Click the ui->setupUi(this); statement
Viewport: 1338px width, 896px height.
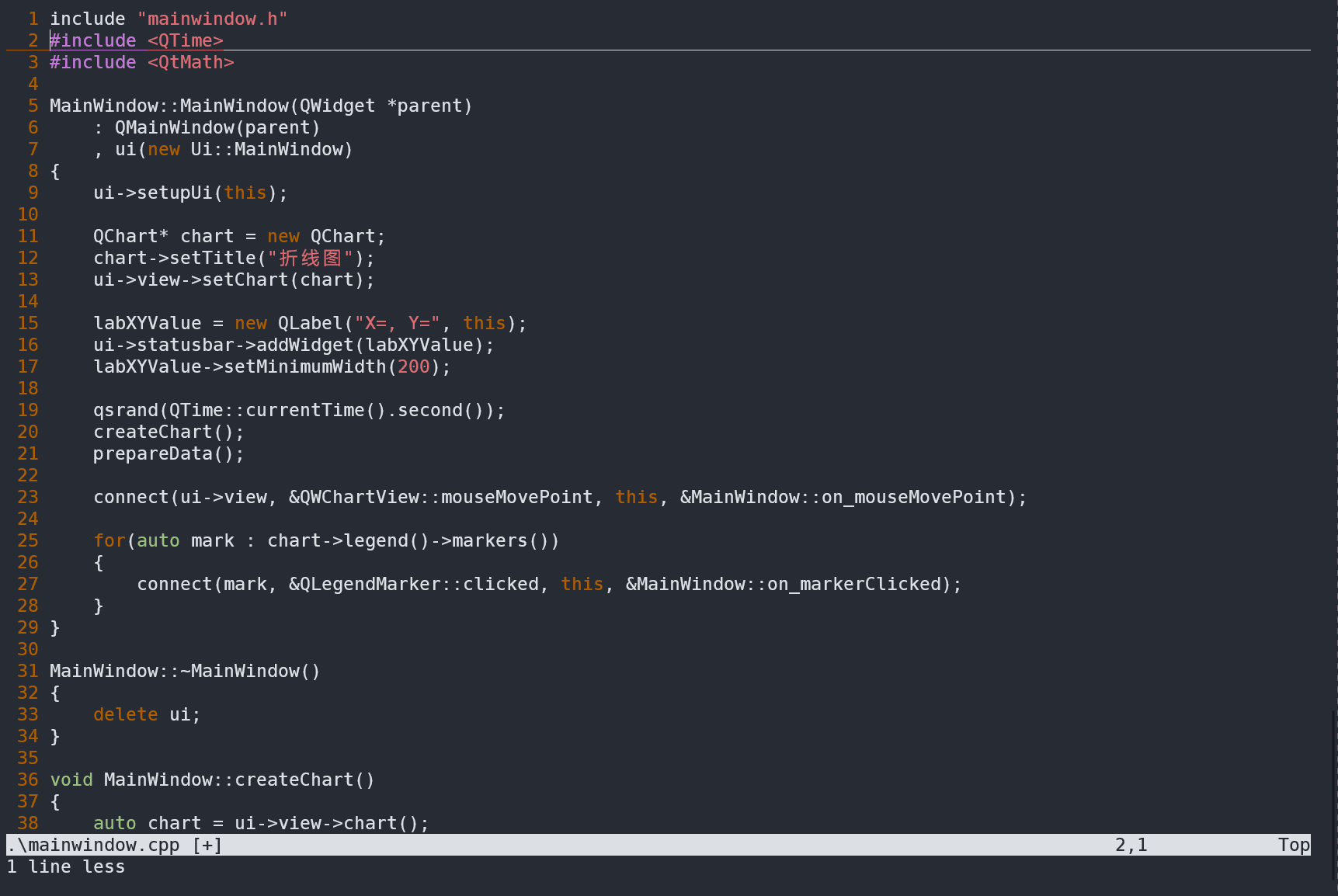click(x=190, y=193)
